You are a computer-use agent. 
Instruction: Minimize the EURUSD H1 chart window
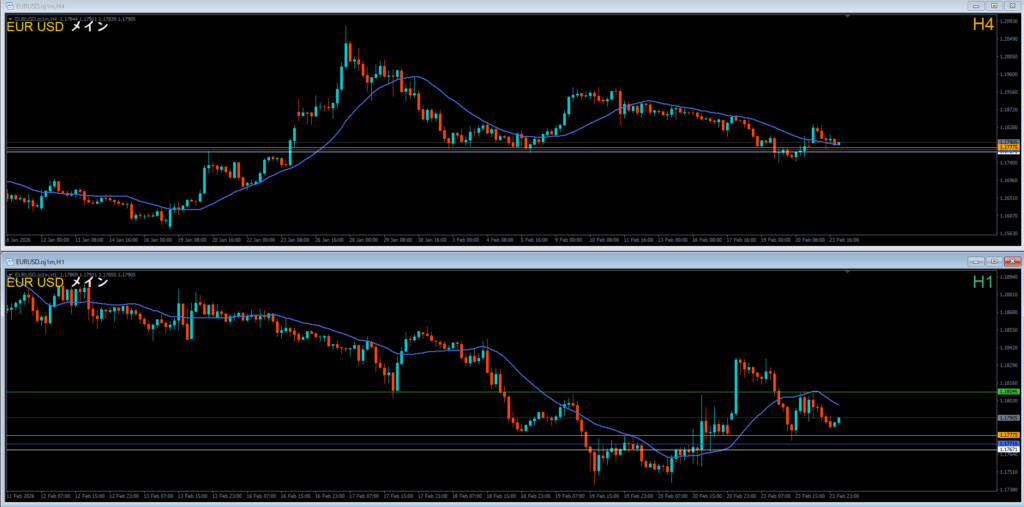(977, 261)
